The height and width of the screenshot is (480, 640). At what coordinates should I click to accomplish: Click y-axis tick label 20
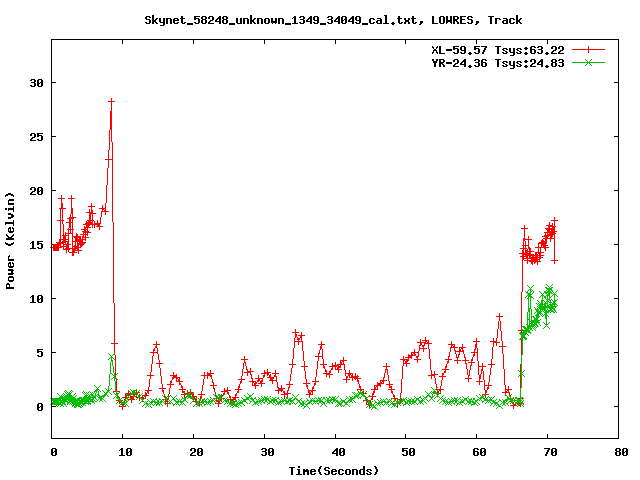point(36,191)
